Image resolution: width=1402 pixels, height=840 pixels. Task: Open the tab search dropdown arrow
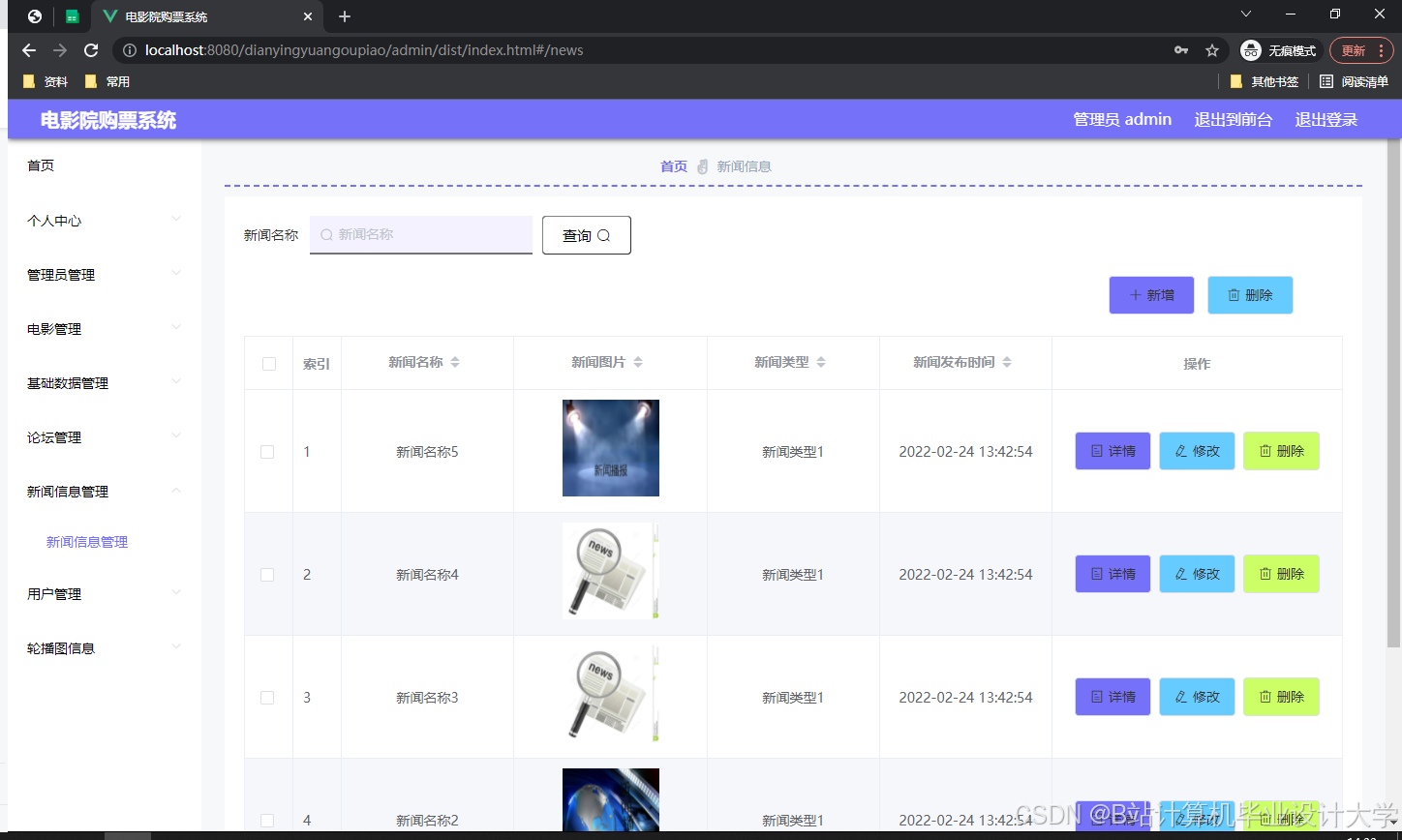coord(1246,14)
